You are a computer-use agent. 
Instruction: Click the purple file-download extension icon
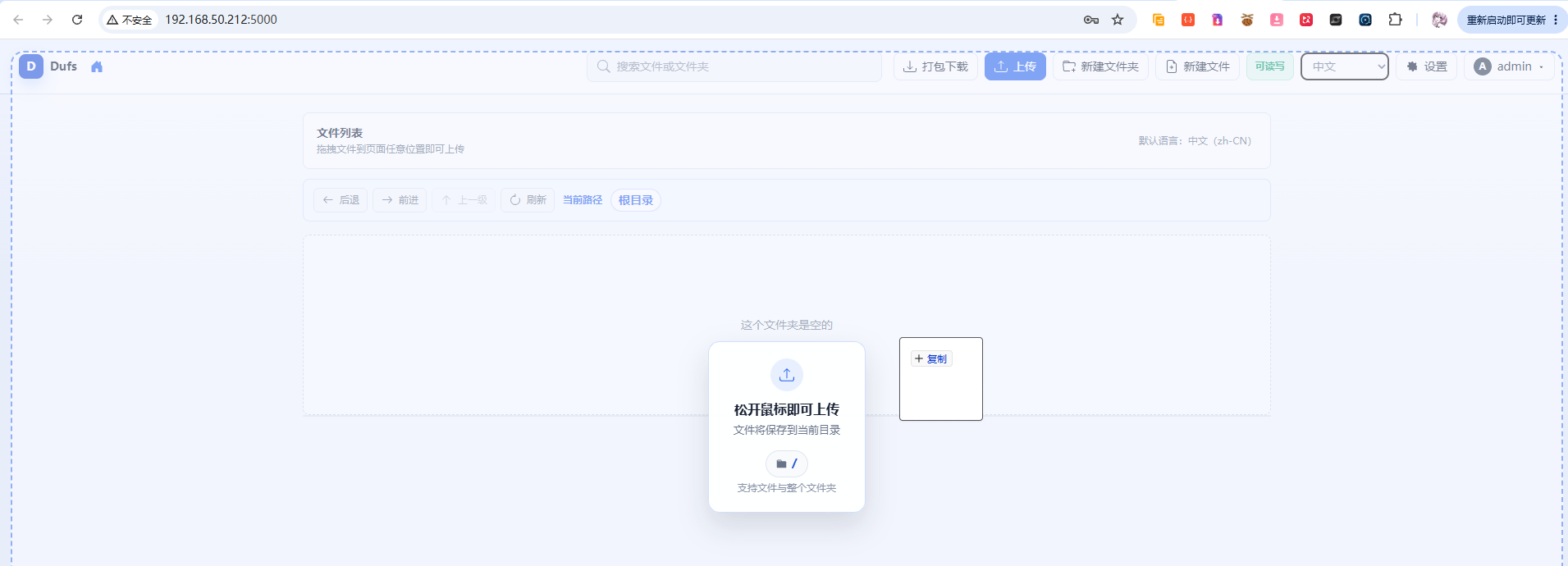(1218, 20)
